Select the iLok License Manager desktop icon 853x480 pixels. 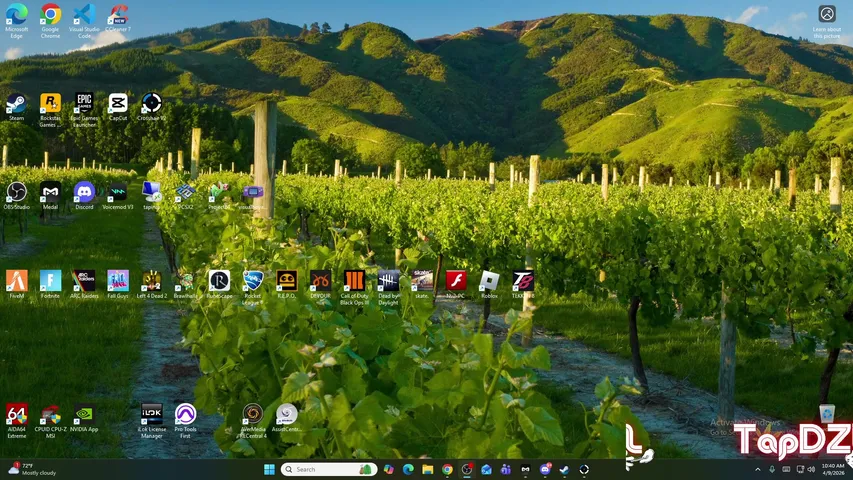[152, 421]
